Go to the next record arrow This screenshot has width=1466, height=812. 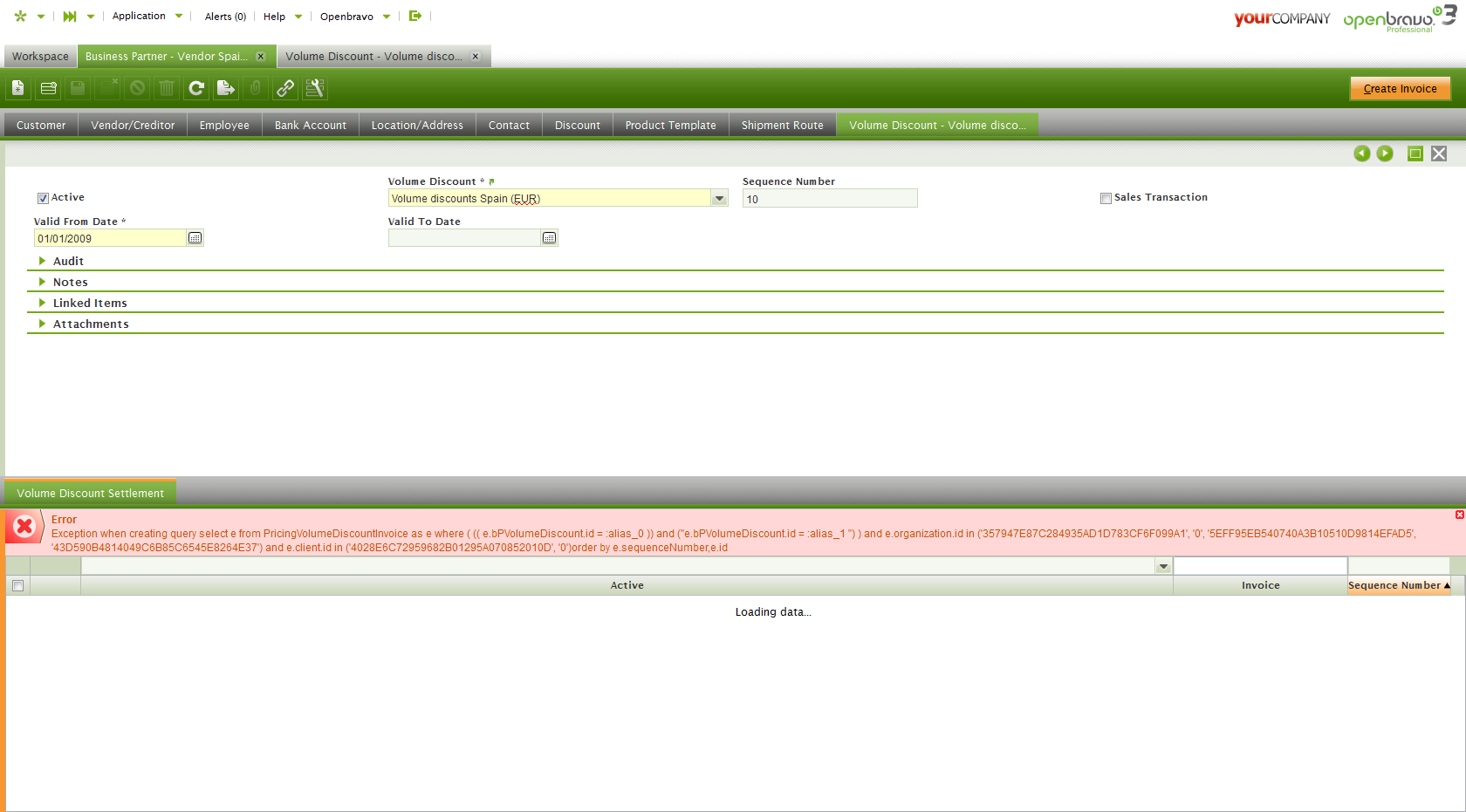pyautogui.click(x=1385, y=154)
